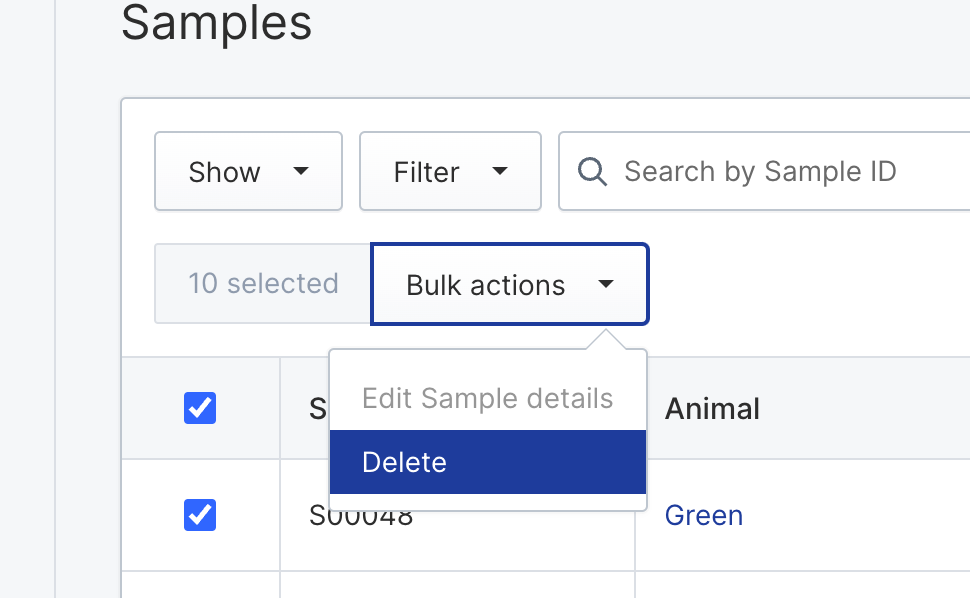Image resolution: width=970 pixels, height=598 pixels.
Task: Choose Delete from the bulk menu
Action: (x=488, y=462)
